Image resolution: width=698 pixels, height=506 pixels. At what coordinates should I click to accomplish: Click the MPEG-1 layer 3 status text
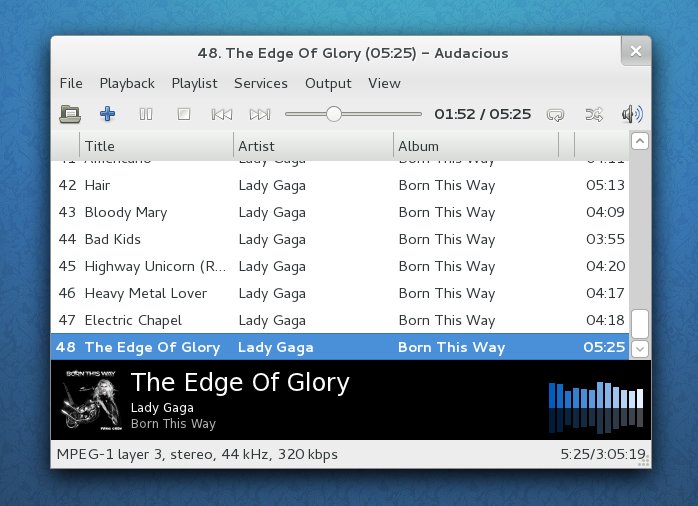197,454
